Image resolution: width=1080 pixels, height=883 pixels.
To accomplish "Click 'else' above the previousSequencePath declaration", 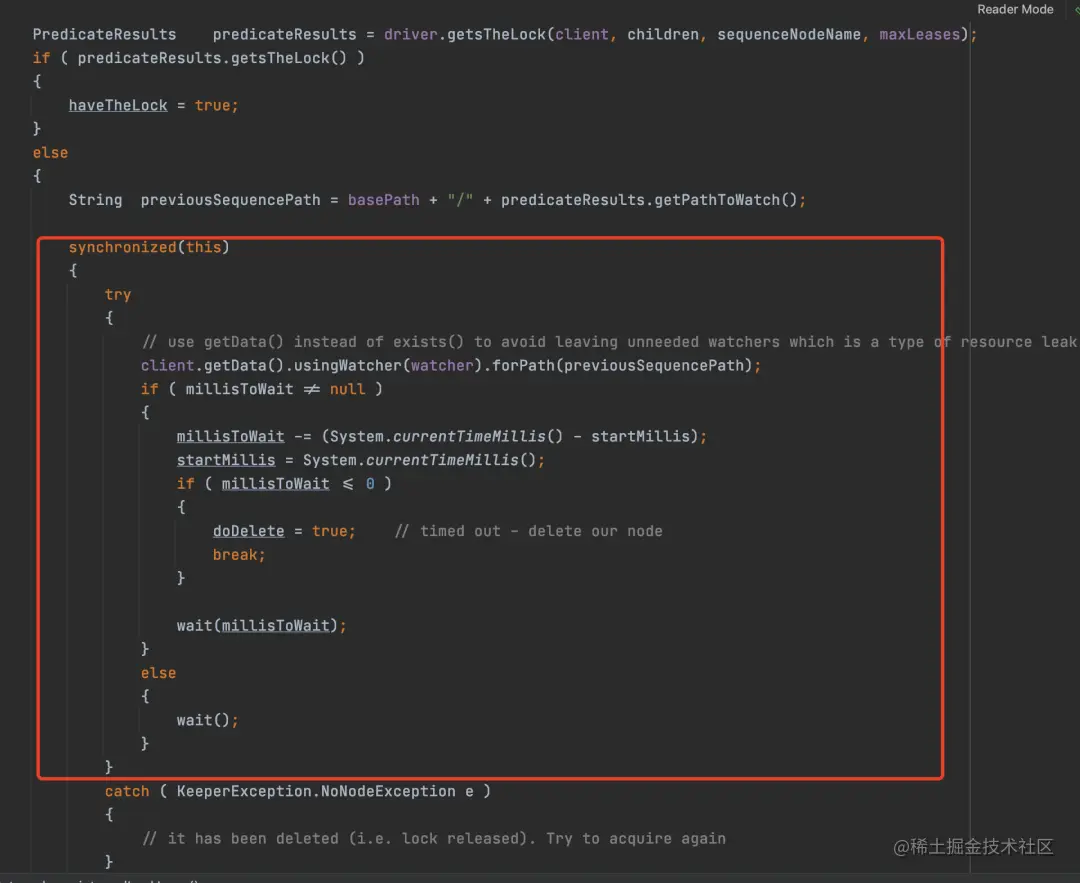I will (x=50, y=153).
